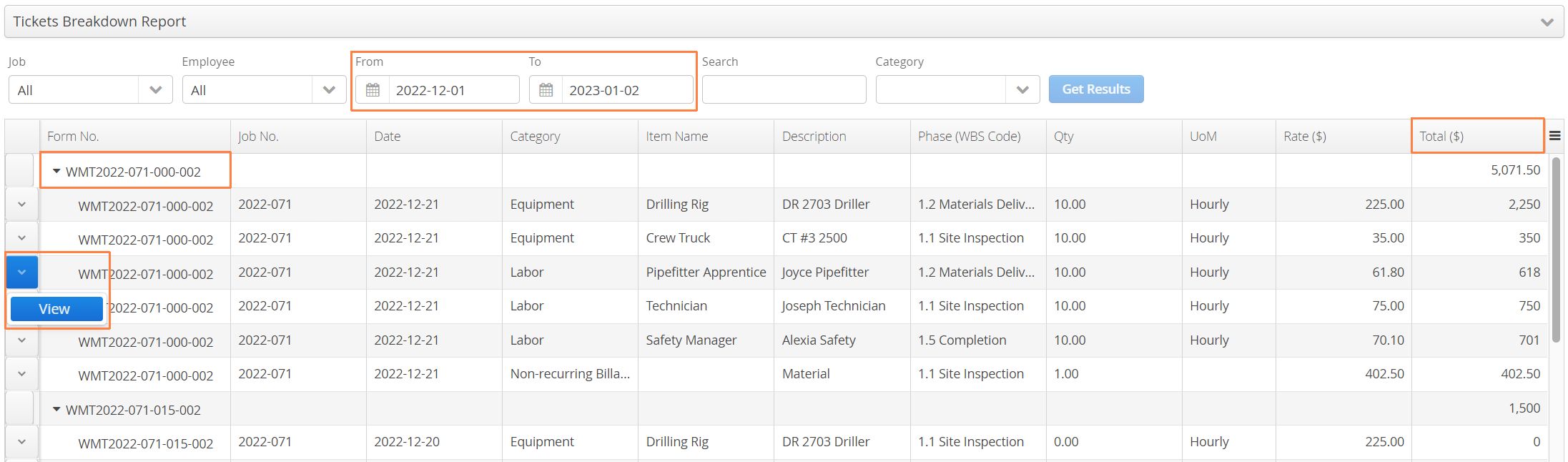Open row menu for Crew Truck row
Image resolution: width=1568 pixels, height=462 pixels.
pos(21,238)
